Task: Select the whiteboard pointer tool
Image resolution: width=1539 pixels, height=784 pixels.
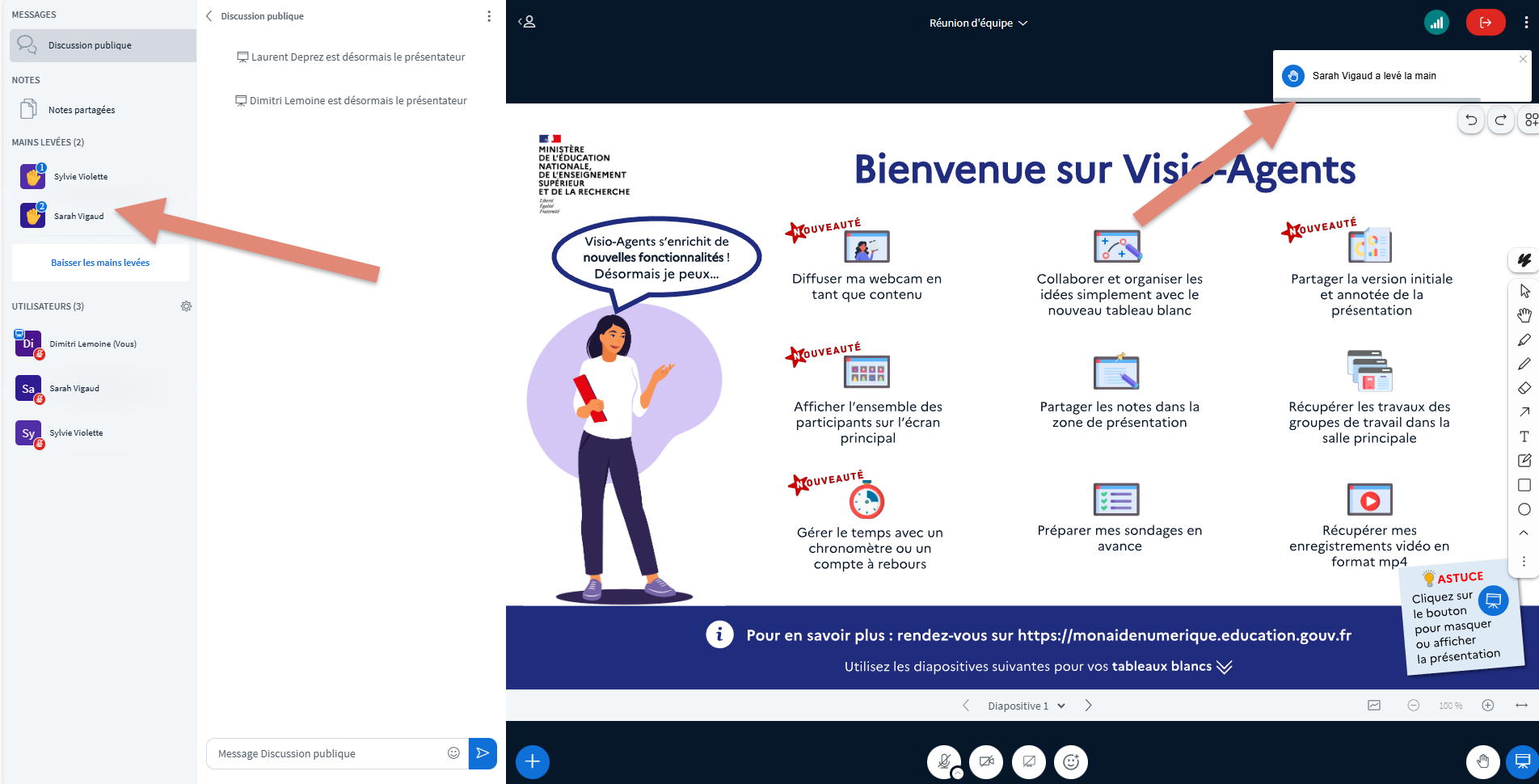Action: [x=1524, y=291]
